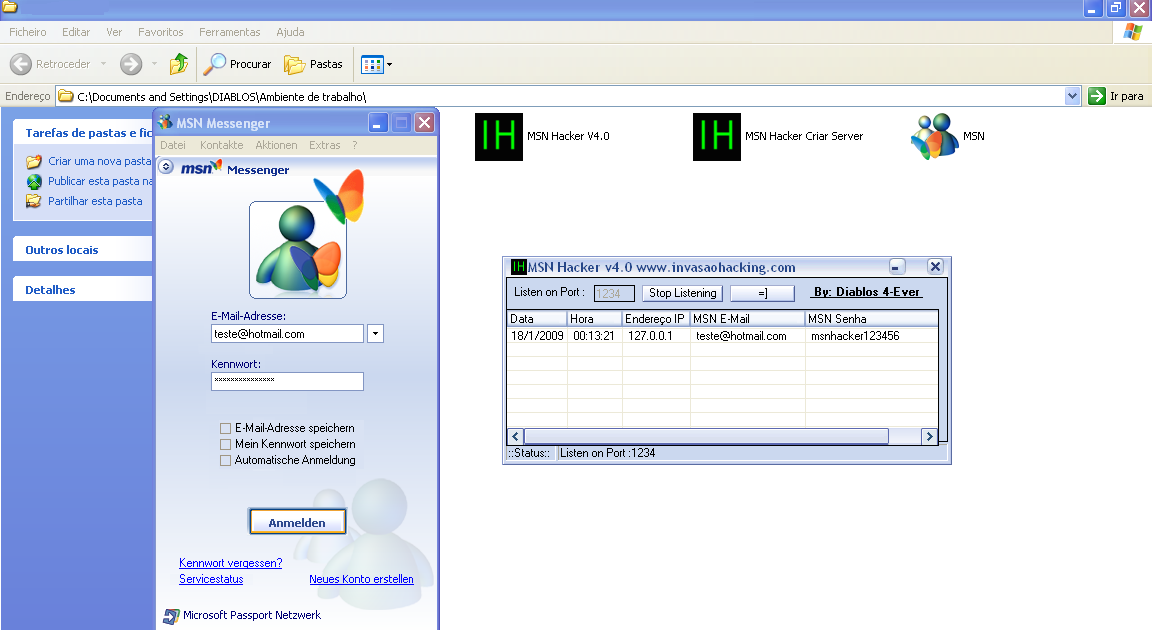Viewport: 1152px width, 630px height.
Task: Click the Retroceder back arrow icon
Action: pyautogui.click(x=21, y=65)
